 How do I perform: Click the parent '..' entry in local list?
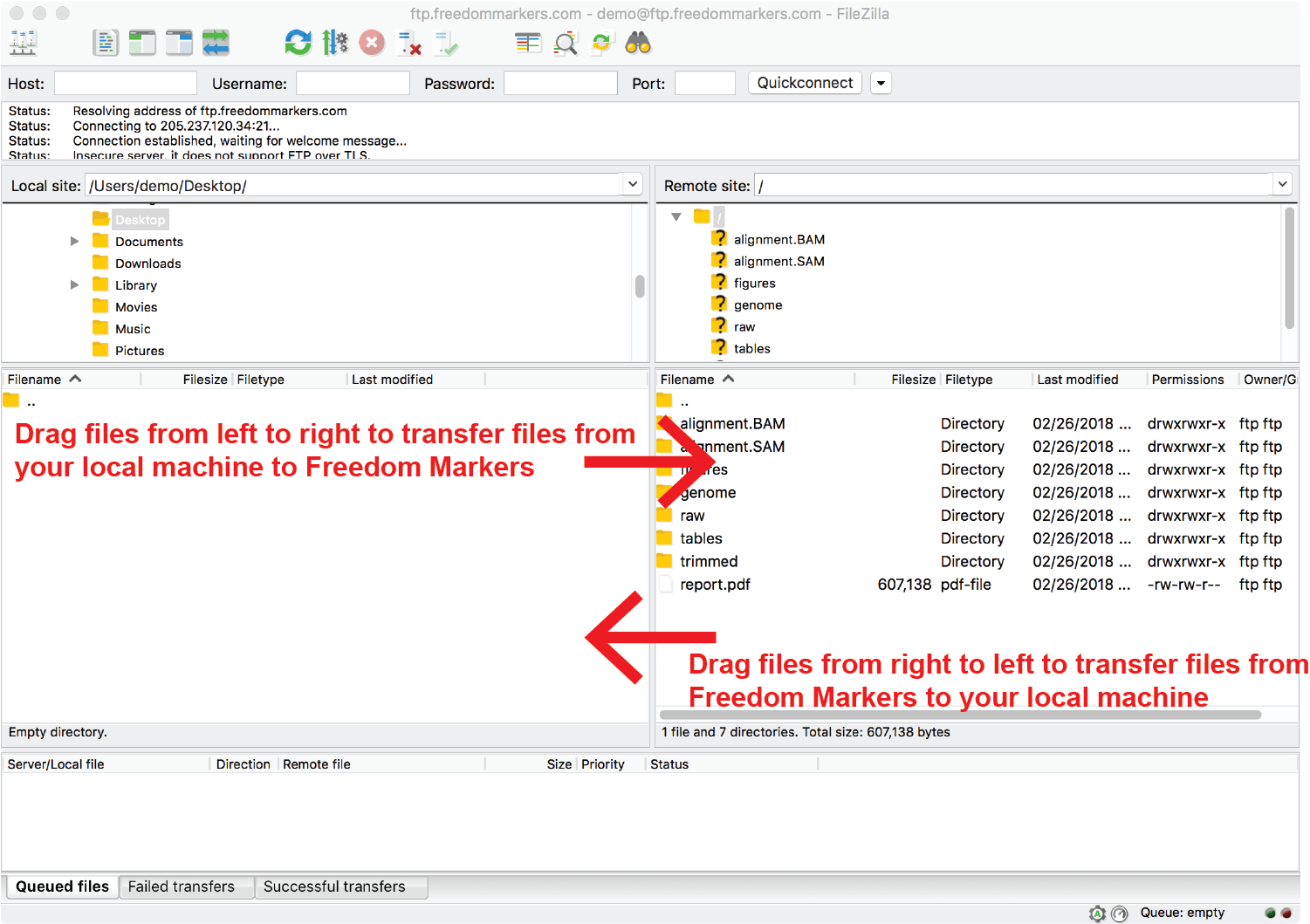(x=31, y=401)
